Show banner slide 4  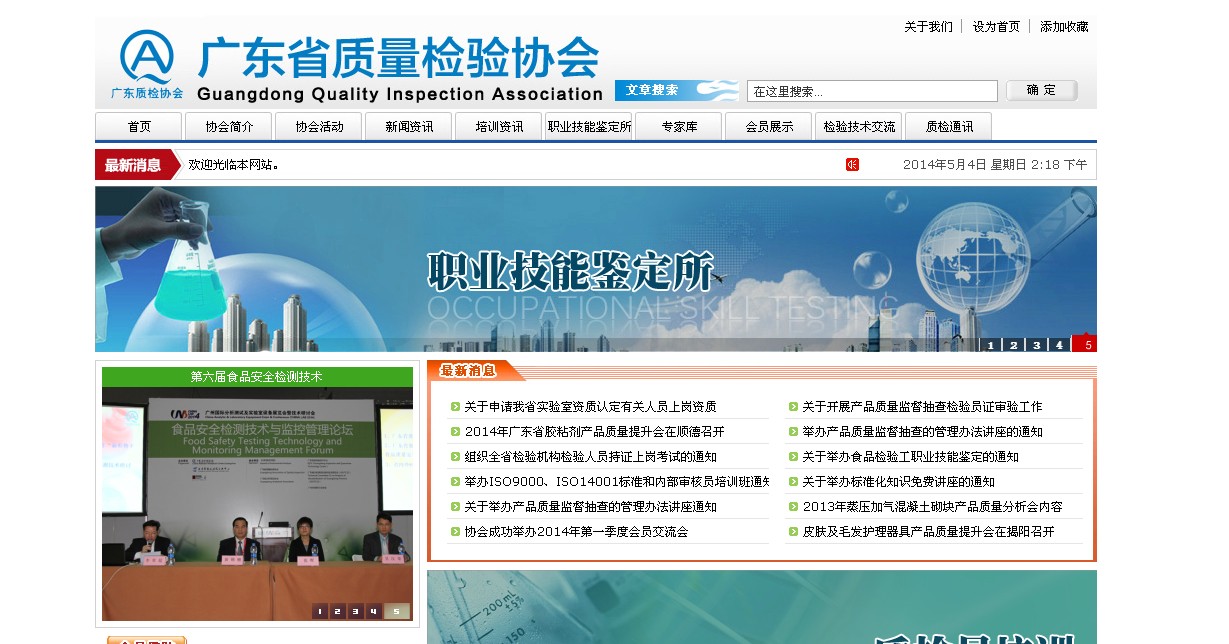click(1059, 345)
